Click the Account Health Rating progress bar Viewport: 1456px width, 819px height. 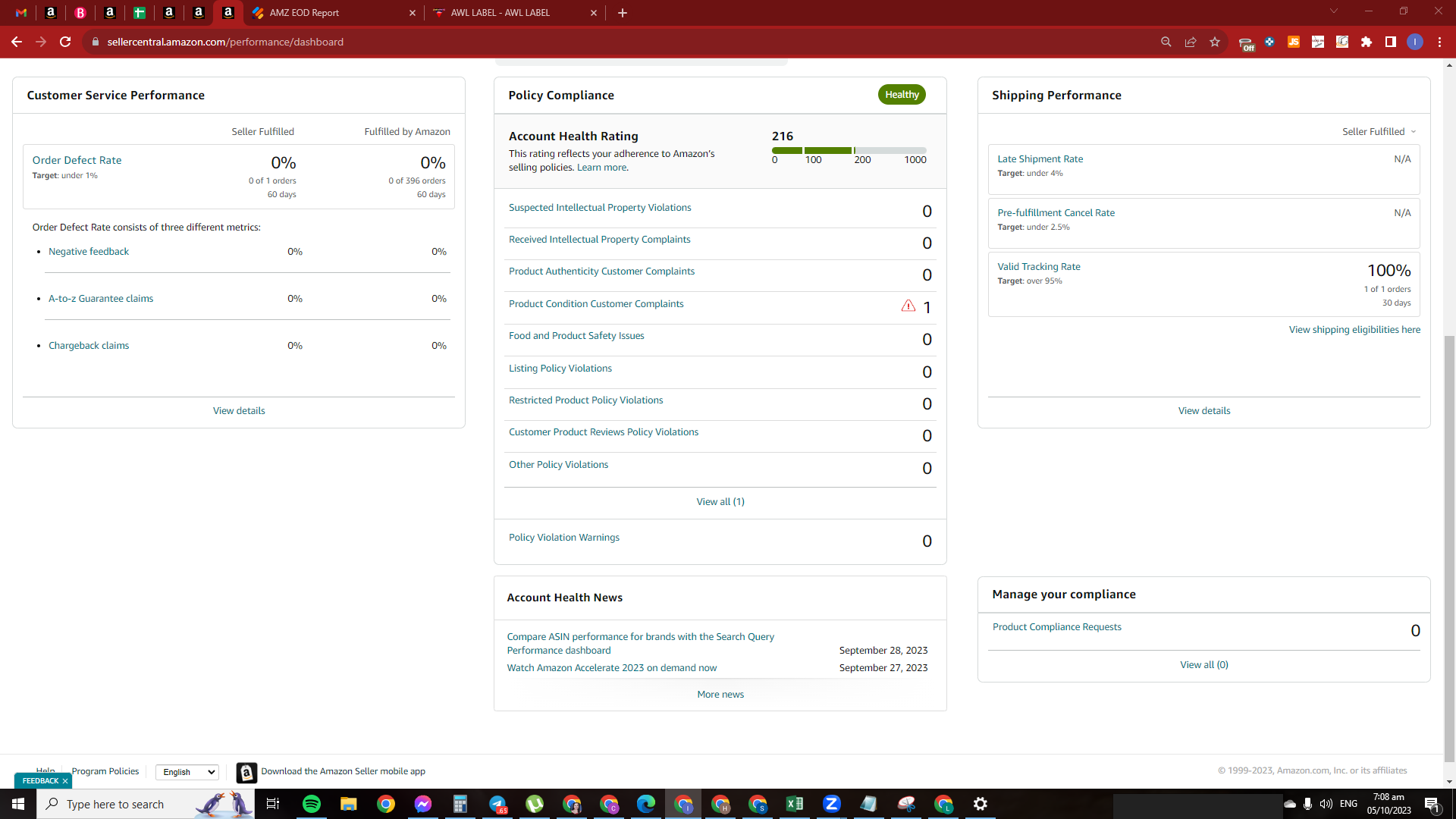[849, 151]
